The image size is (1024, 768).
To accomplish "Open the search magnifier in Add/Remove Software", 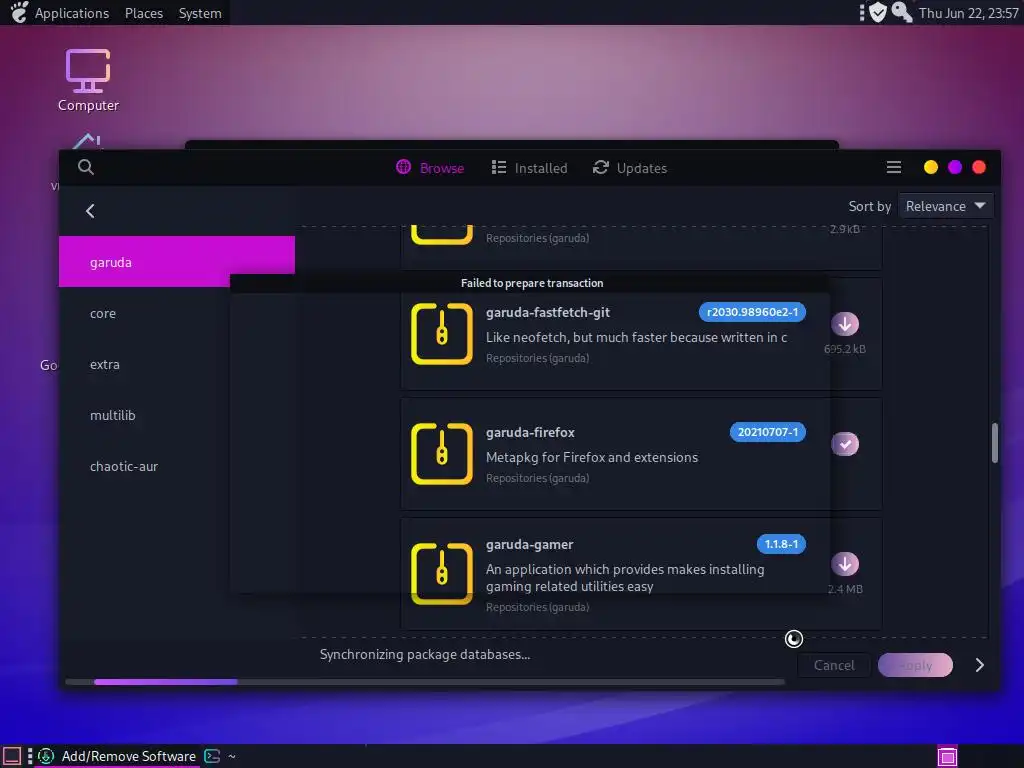I will tap(86, 167).
